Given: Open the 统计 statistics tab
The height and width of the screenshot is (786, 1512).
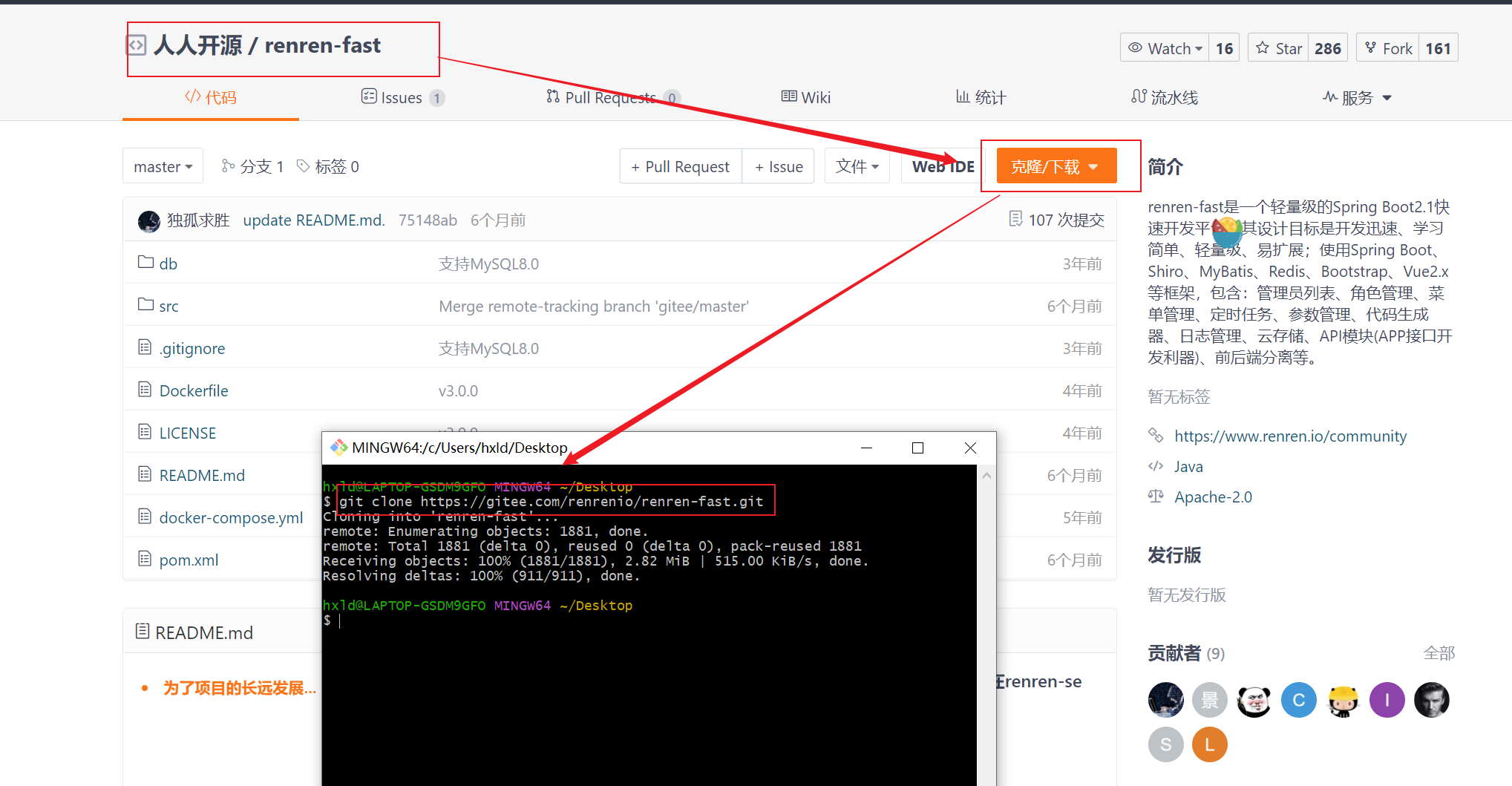Looking at the screenshot, I should coord(981,97).
